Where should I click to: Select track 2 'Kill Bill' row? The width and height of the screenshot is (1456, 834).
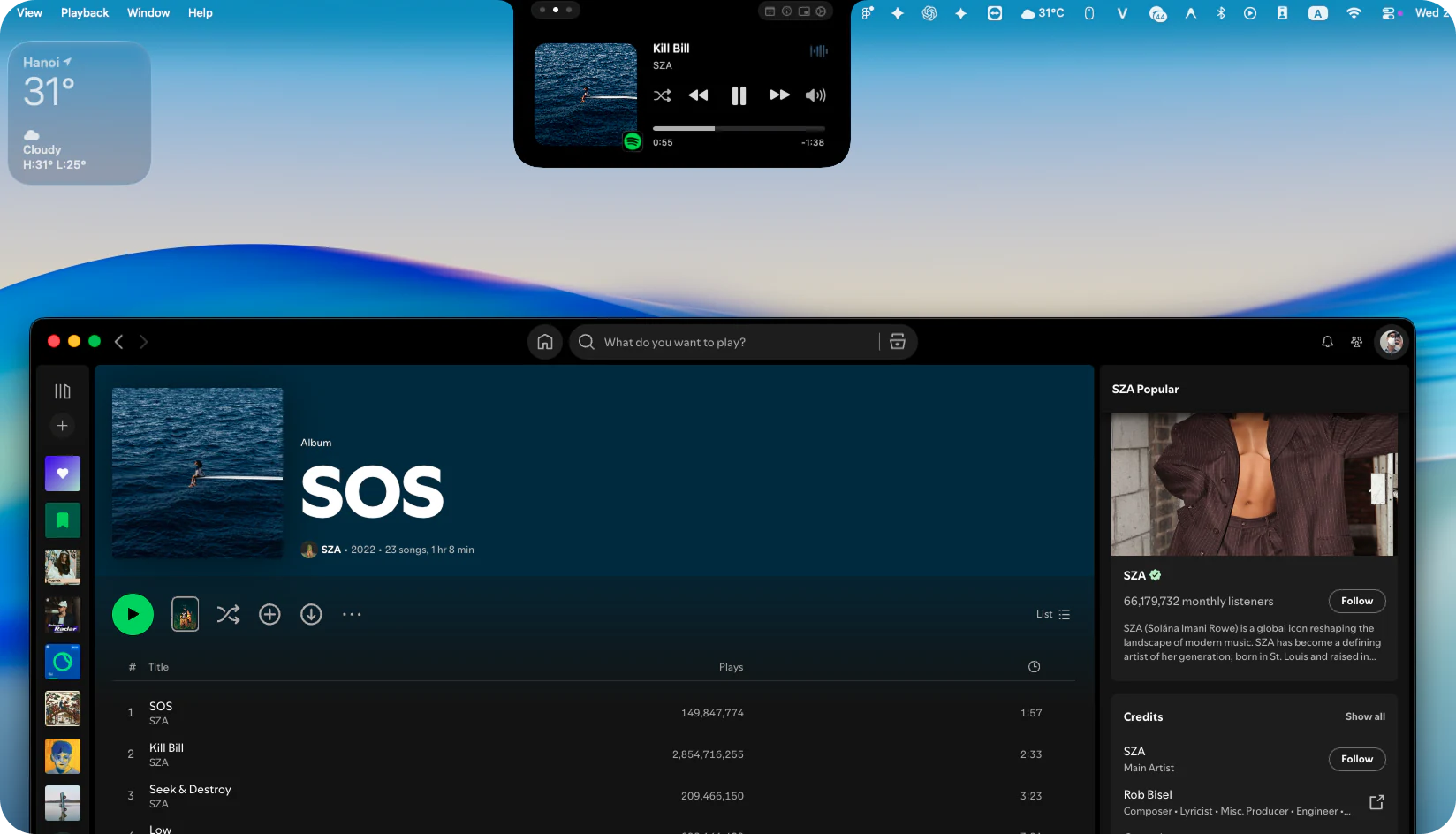pyautogui.click(x=594, y=754)
